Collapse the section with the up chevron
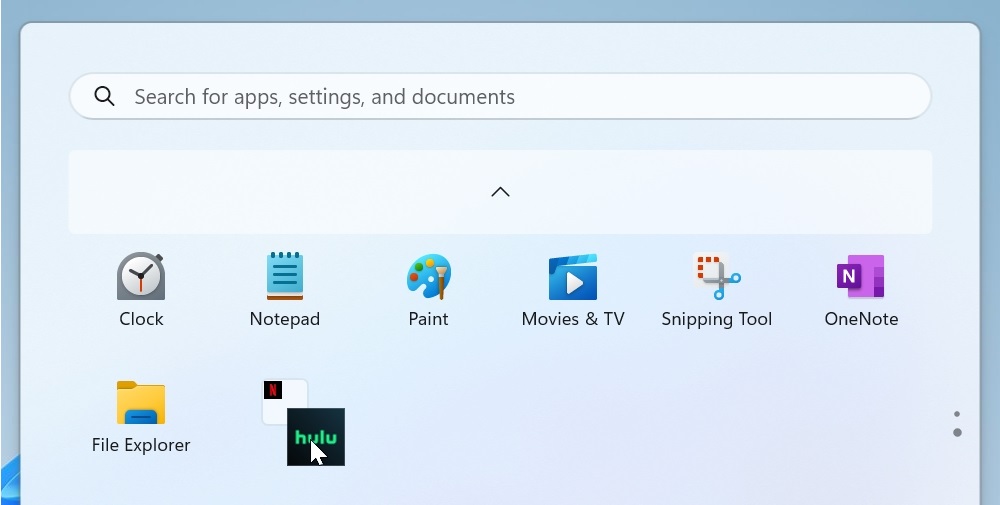Screen dimensions: 1000x505 click(x=500, y=192)
